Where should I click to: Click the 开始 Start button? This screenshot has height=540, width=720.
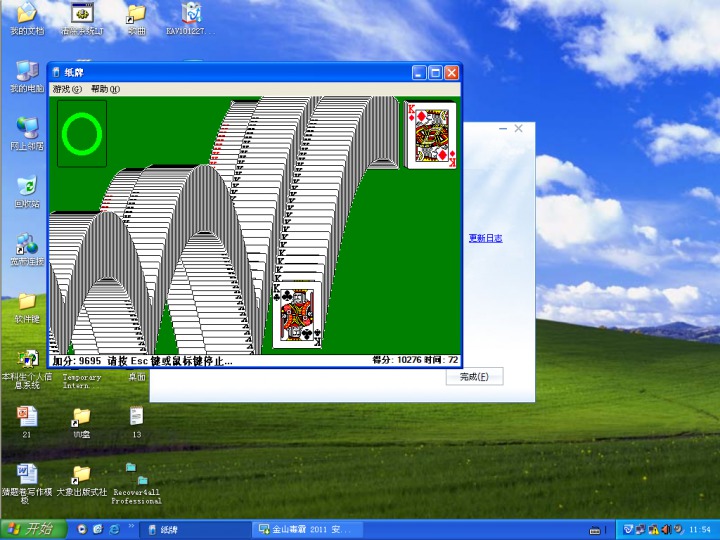(x=33, y=529)
